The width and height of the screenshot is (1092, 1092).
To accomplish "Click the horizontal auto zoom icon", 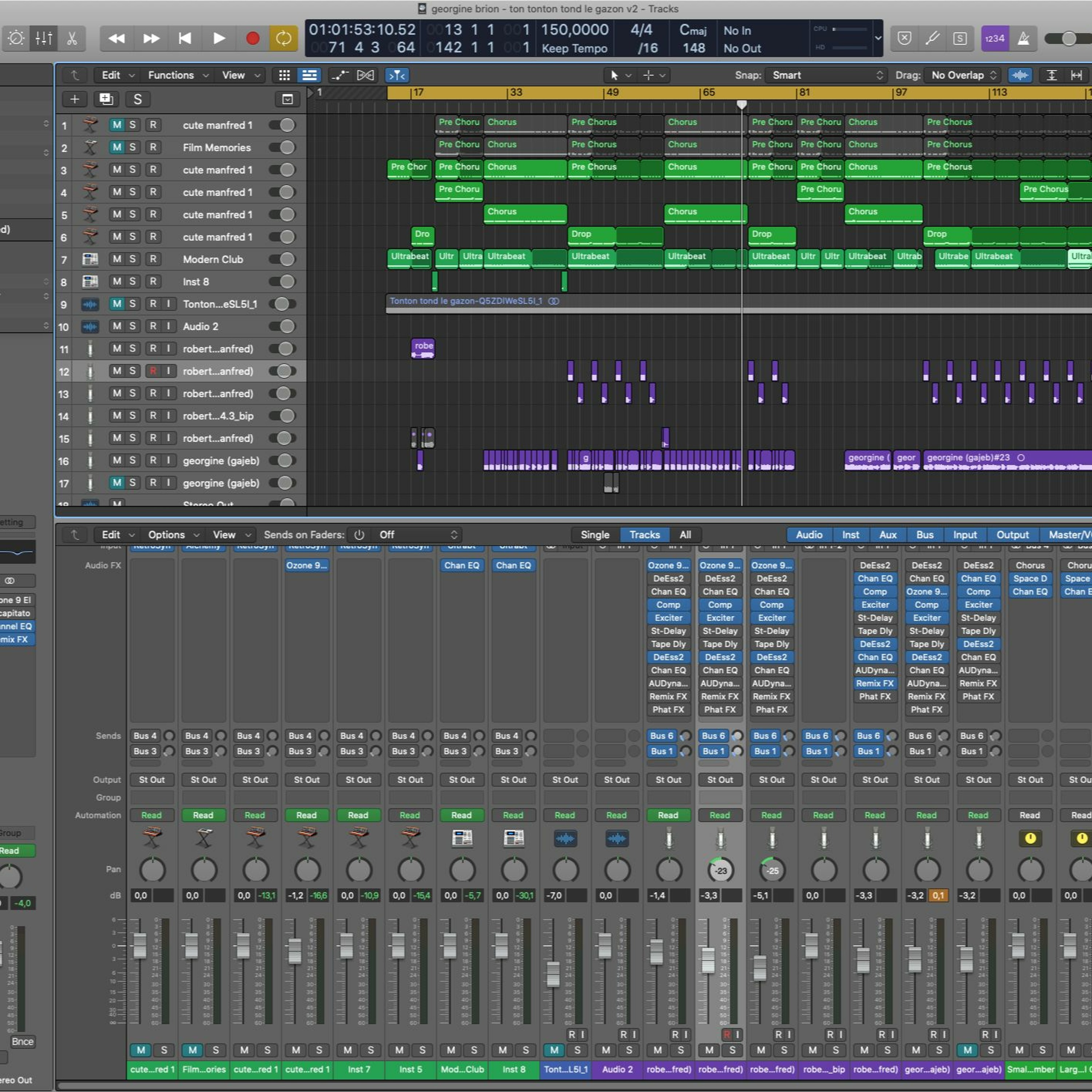I will pyautogui.click(x=1077, y=75).
